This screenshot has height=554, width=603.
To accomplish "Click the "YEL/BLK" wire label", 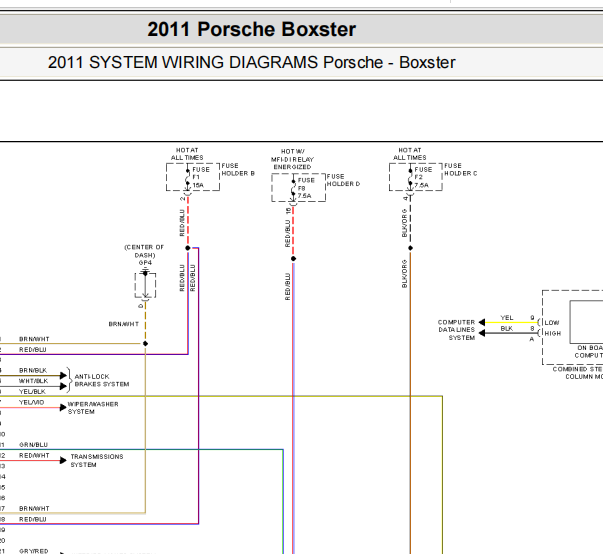I will point(32,392).
